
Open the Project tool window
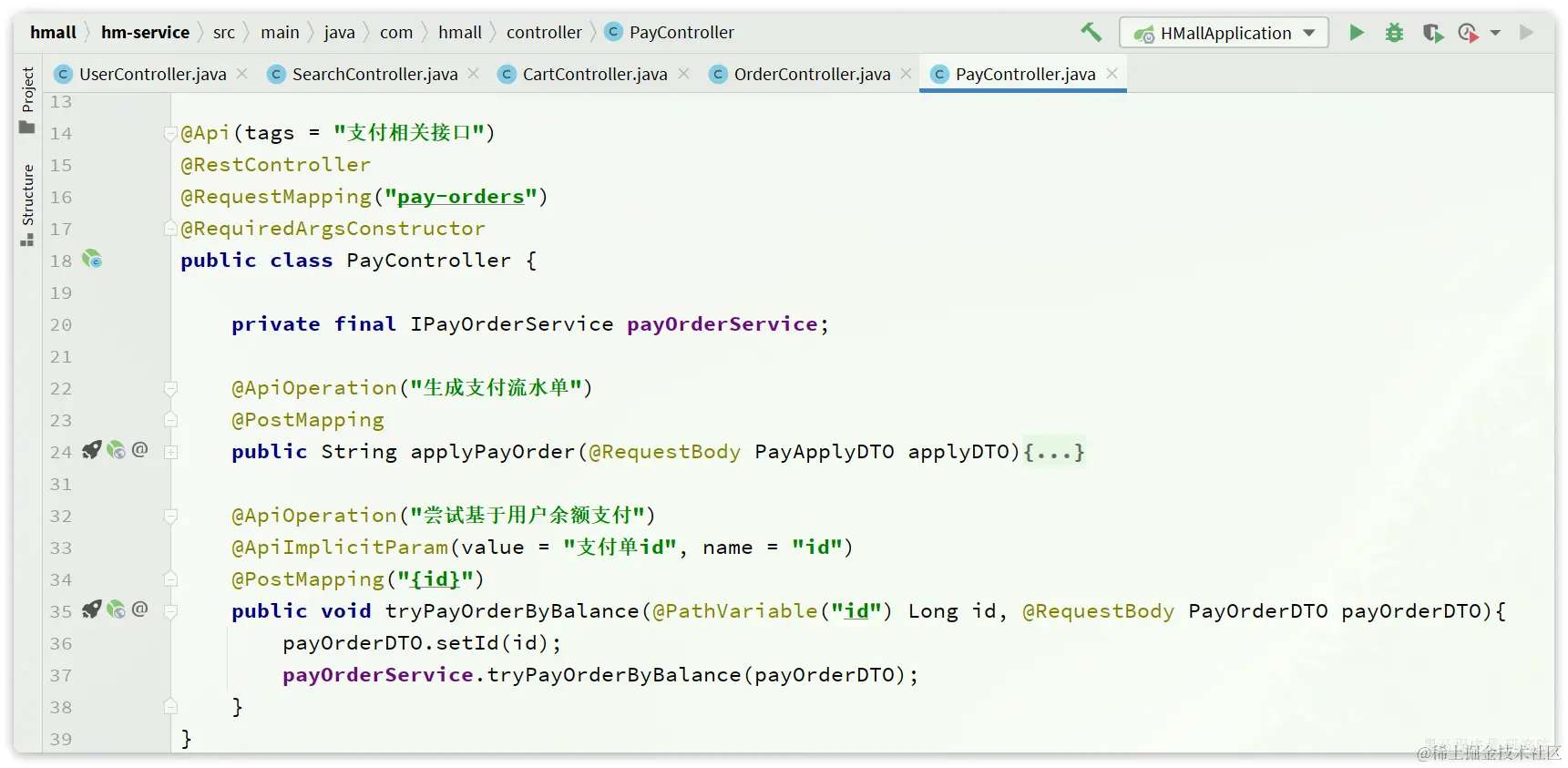(27, 99)
